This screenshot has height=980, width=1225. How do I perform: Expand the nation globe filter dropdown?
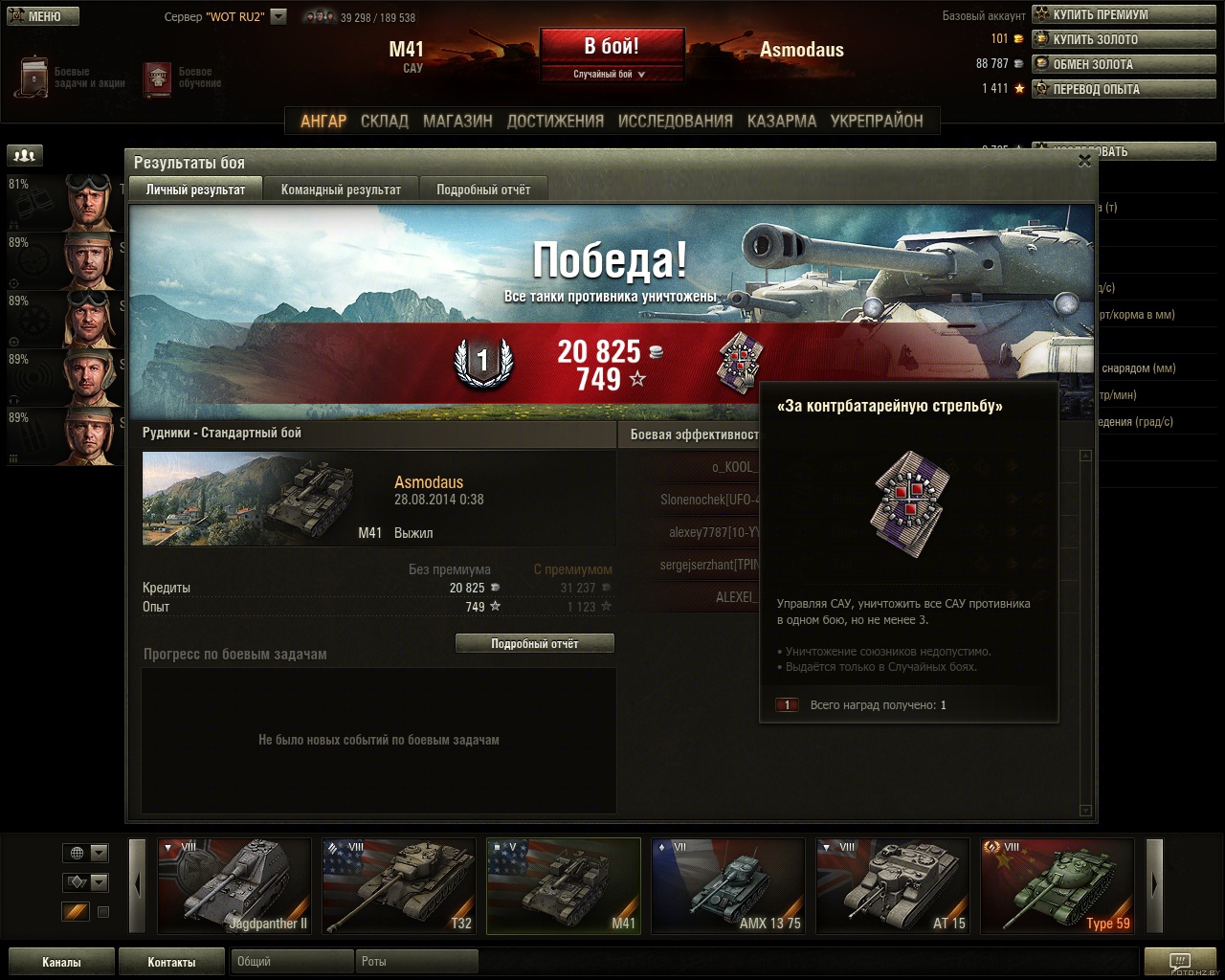85,853
